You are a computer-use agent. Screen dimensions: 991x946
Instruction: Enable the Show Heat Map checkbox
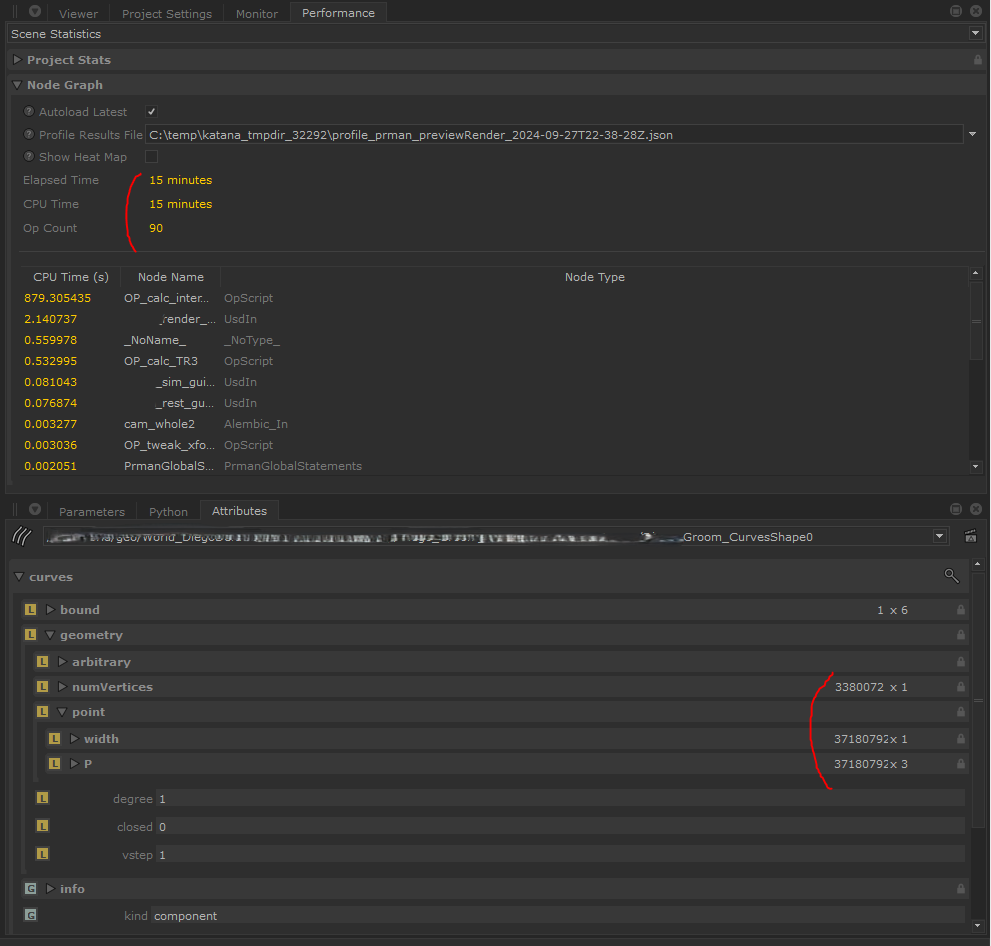coord(151,157)
